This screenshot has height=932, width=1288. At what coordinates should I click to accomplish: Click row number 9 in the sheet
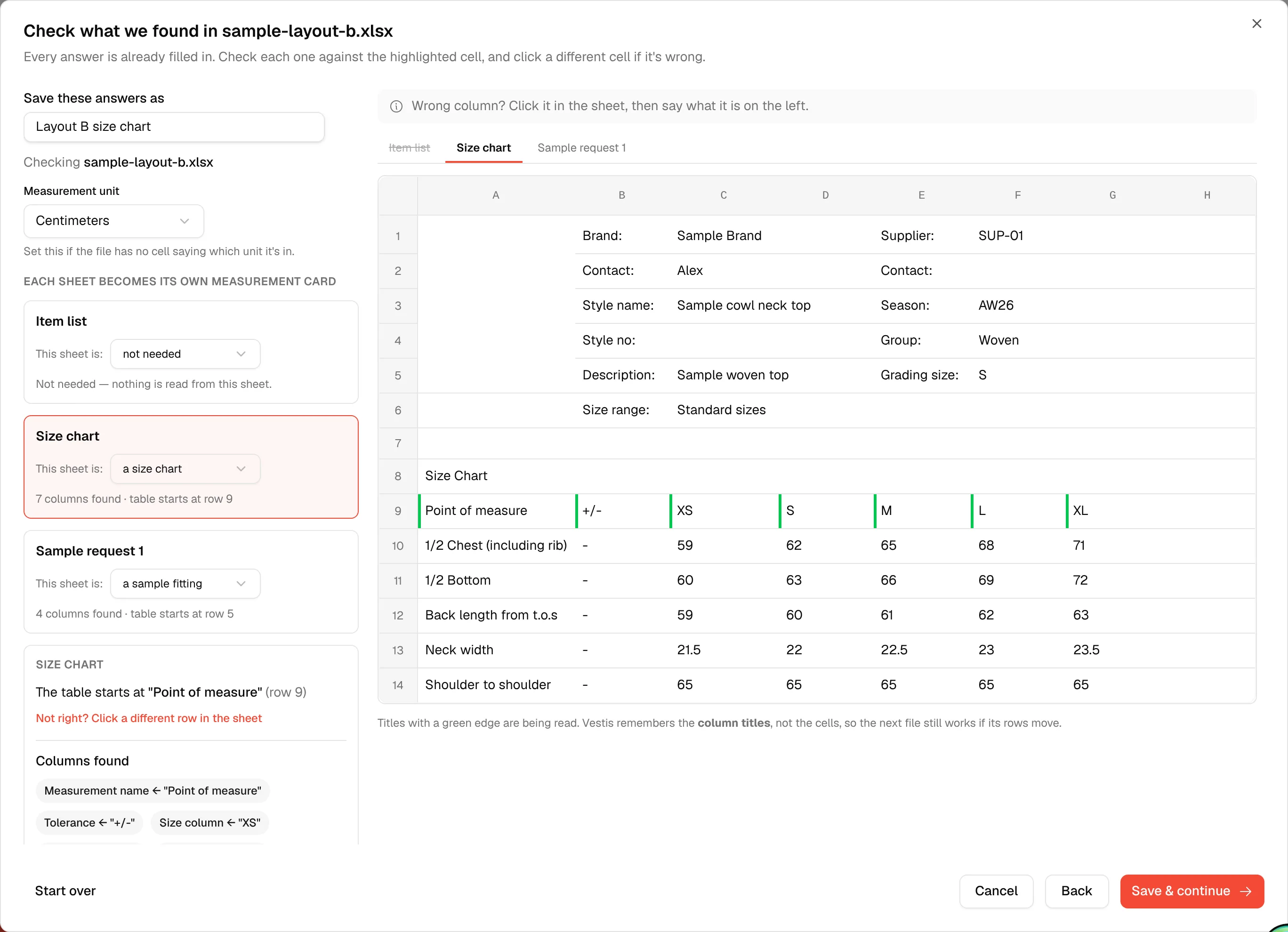[397, 511]
